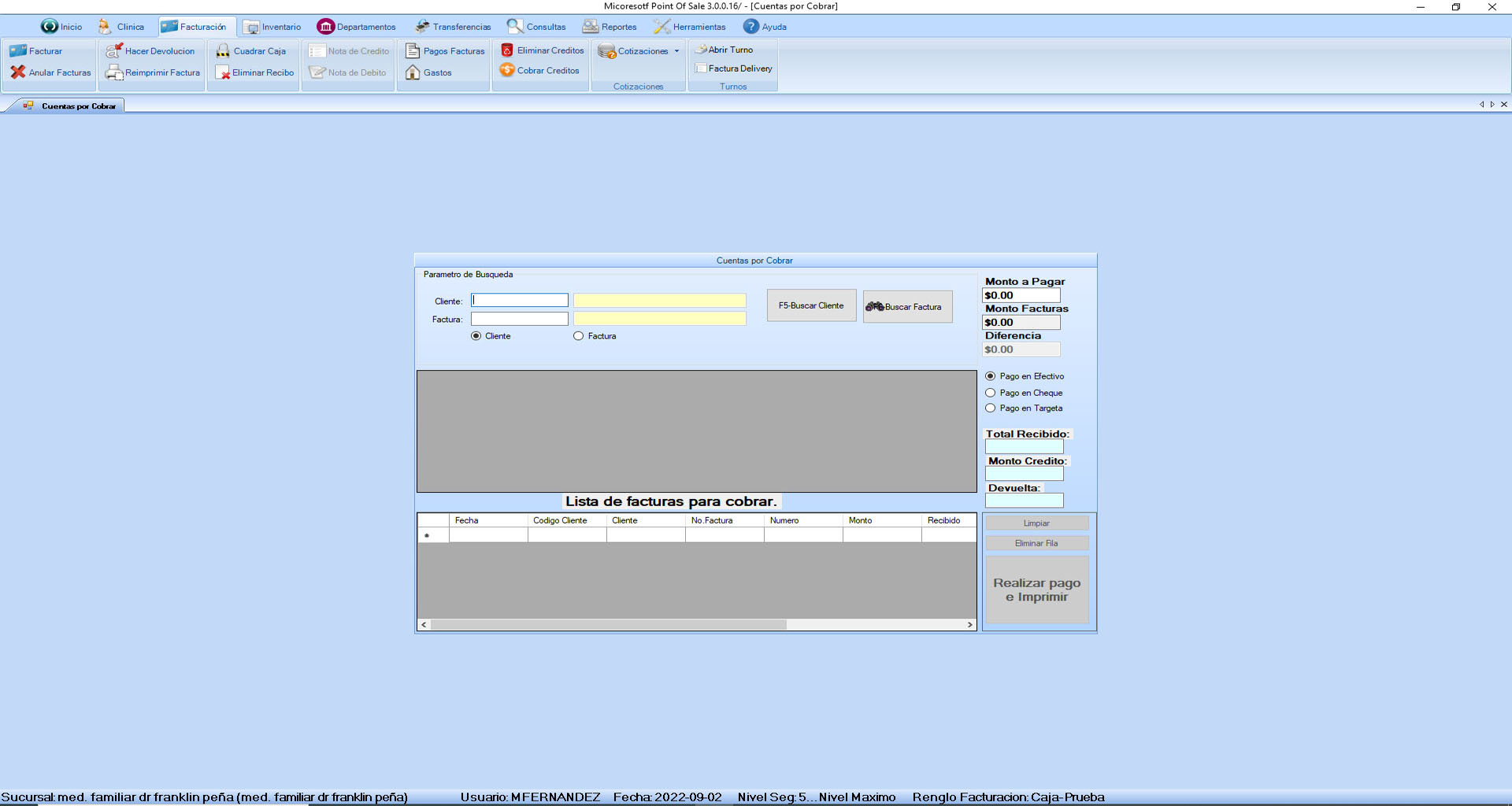Click the Monto Credito field
The height and width of the screenshot is (806, 1512).
(x=1025, y=474)
